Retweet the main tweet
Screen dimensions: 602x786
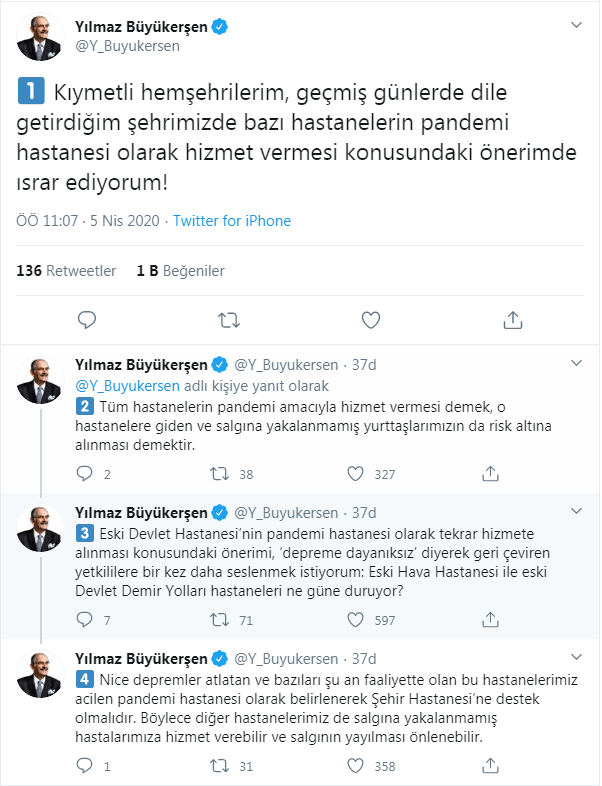(x=229, y=320)
